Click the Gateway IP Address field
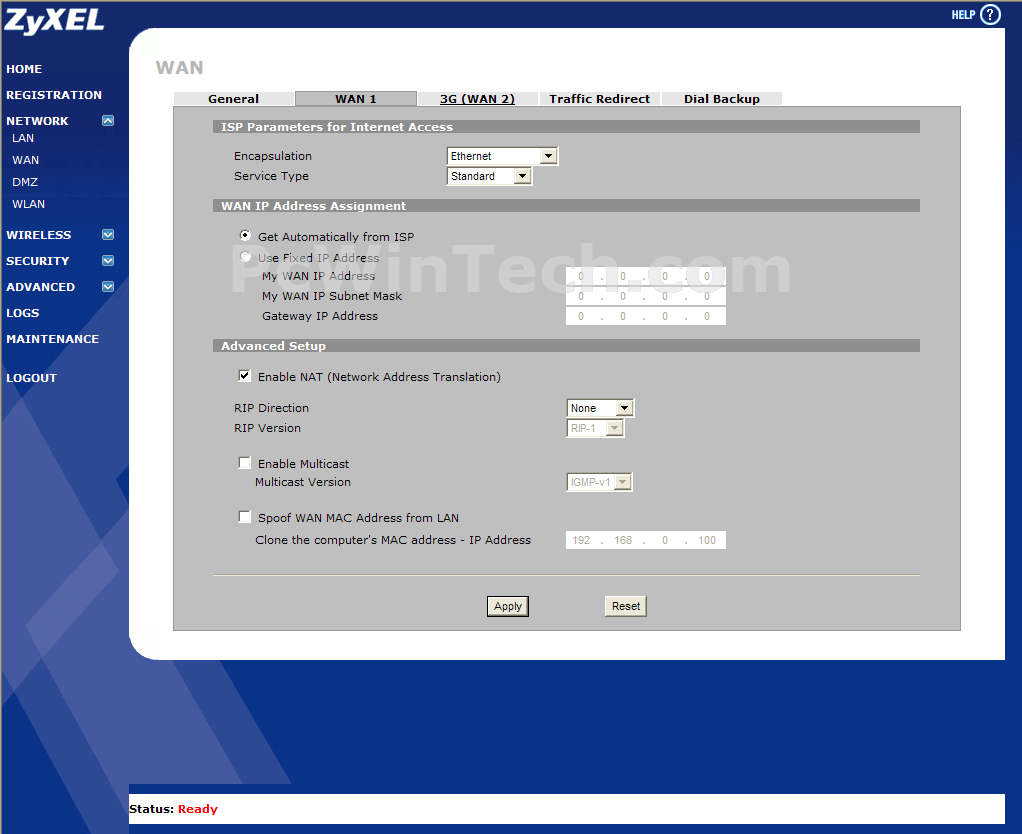This screenshot has height=834, width=1022. [x=645, y=317]
